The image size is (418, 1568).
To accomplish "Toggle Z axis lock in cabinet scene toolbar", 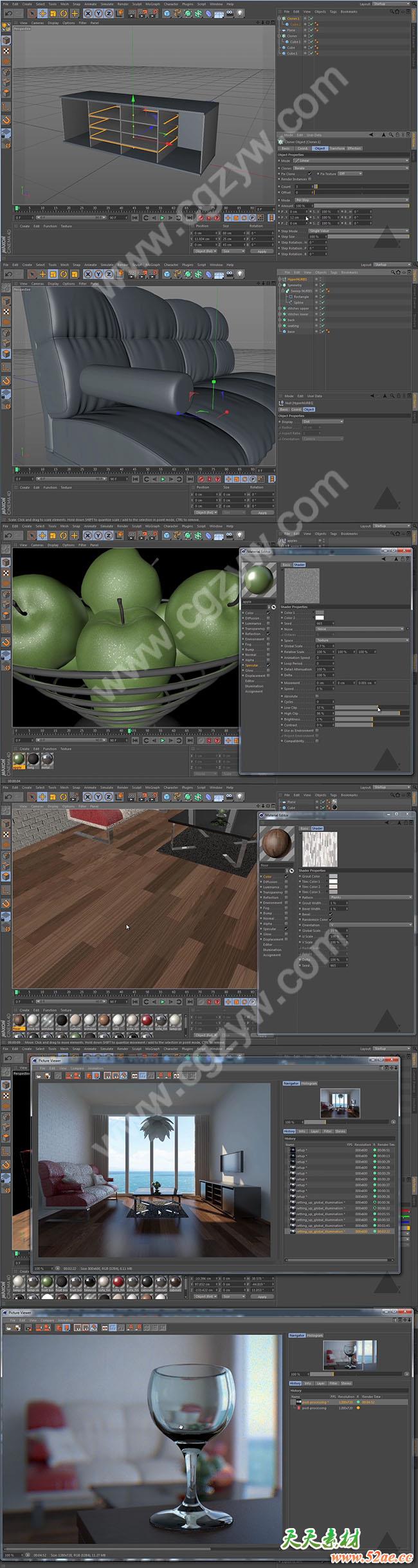I will (109, 13).
